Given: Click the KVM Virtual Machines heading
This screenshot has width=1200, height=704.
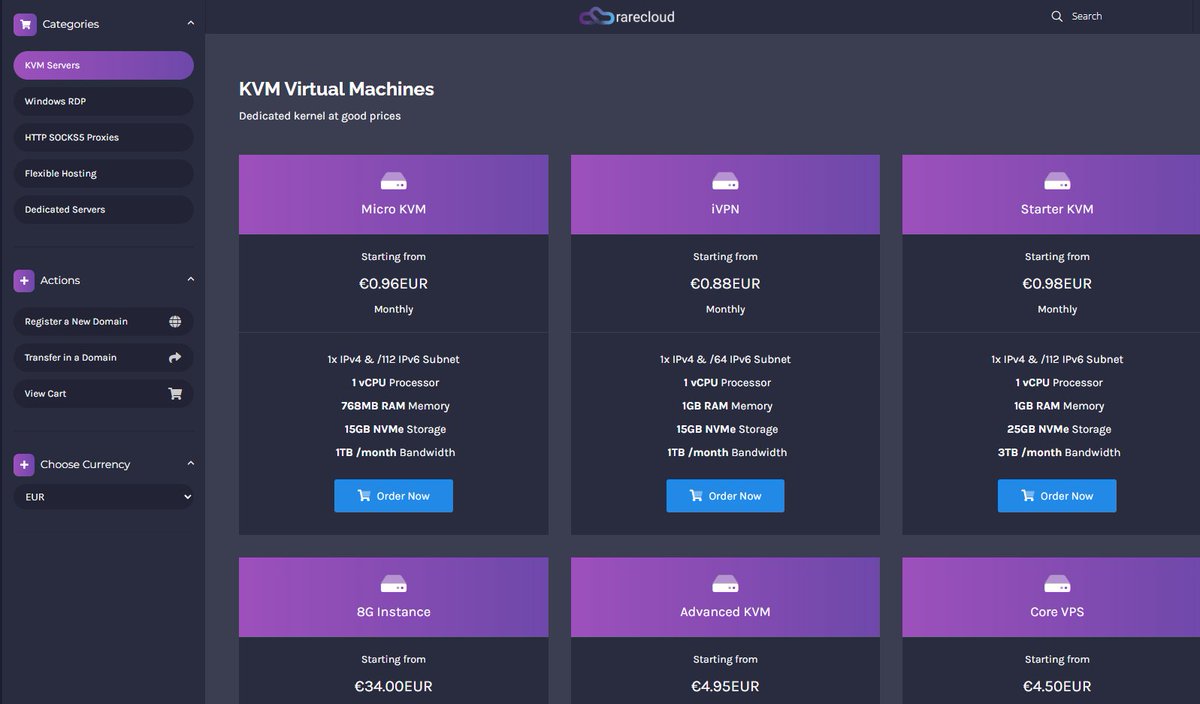Looking at the screenshot, I should [336, 89].
